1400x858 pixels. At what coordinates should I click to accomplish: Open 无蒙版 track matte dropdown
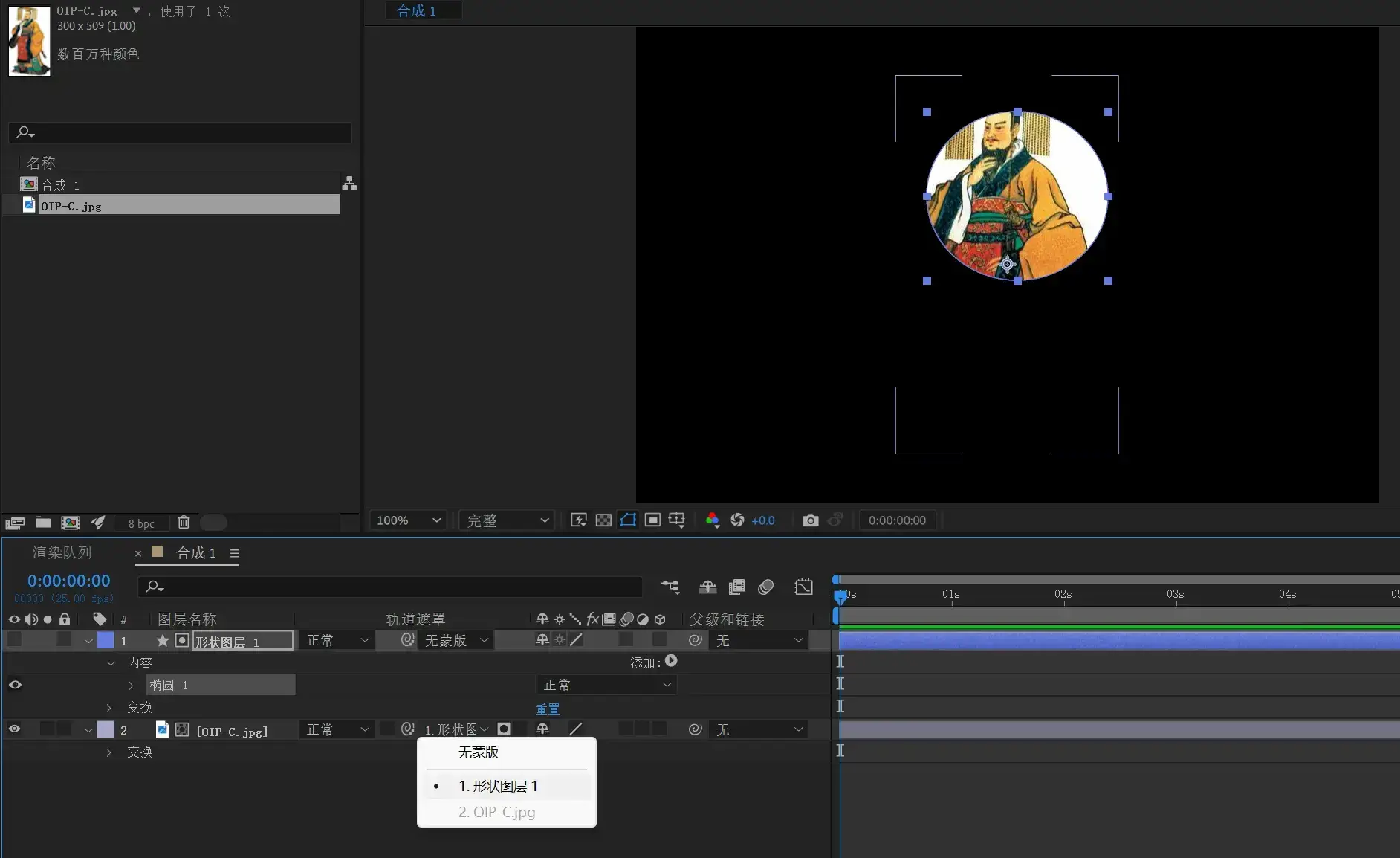click(x=456, y=640)
